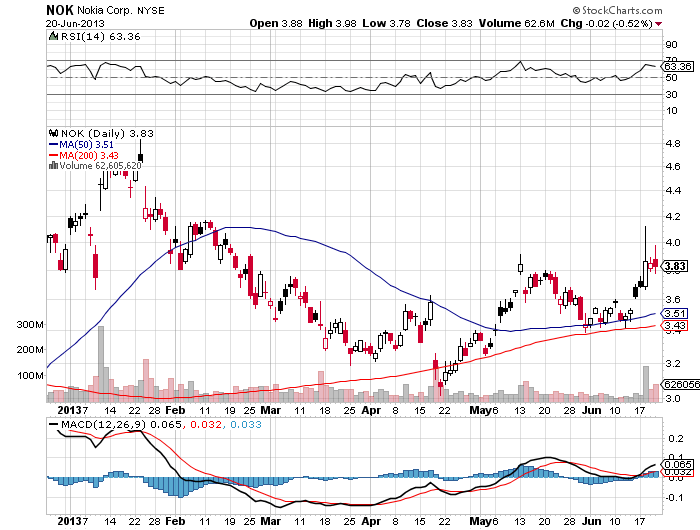
Task: Click the red 3.43 MA(200) price tag
Action: pos(675,326)
